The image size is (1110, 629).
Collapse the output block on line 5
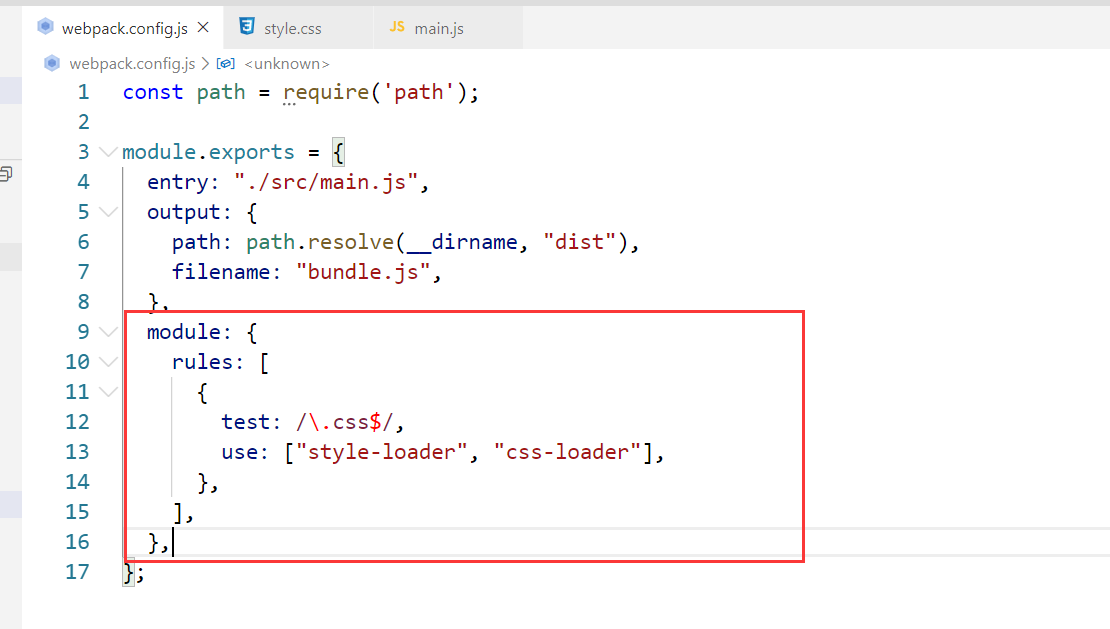click(108, 212)
